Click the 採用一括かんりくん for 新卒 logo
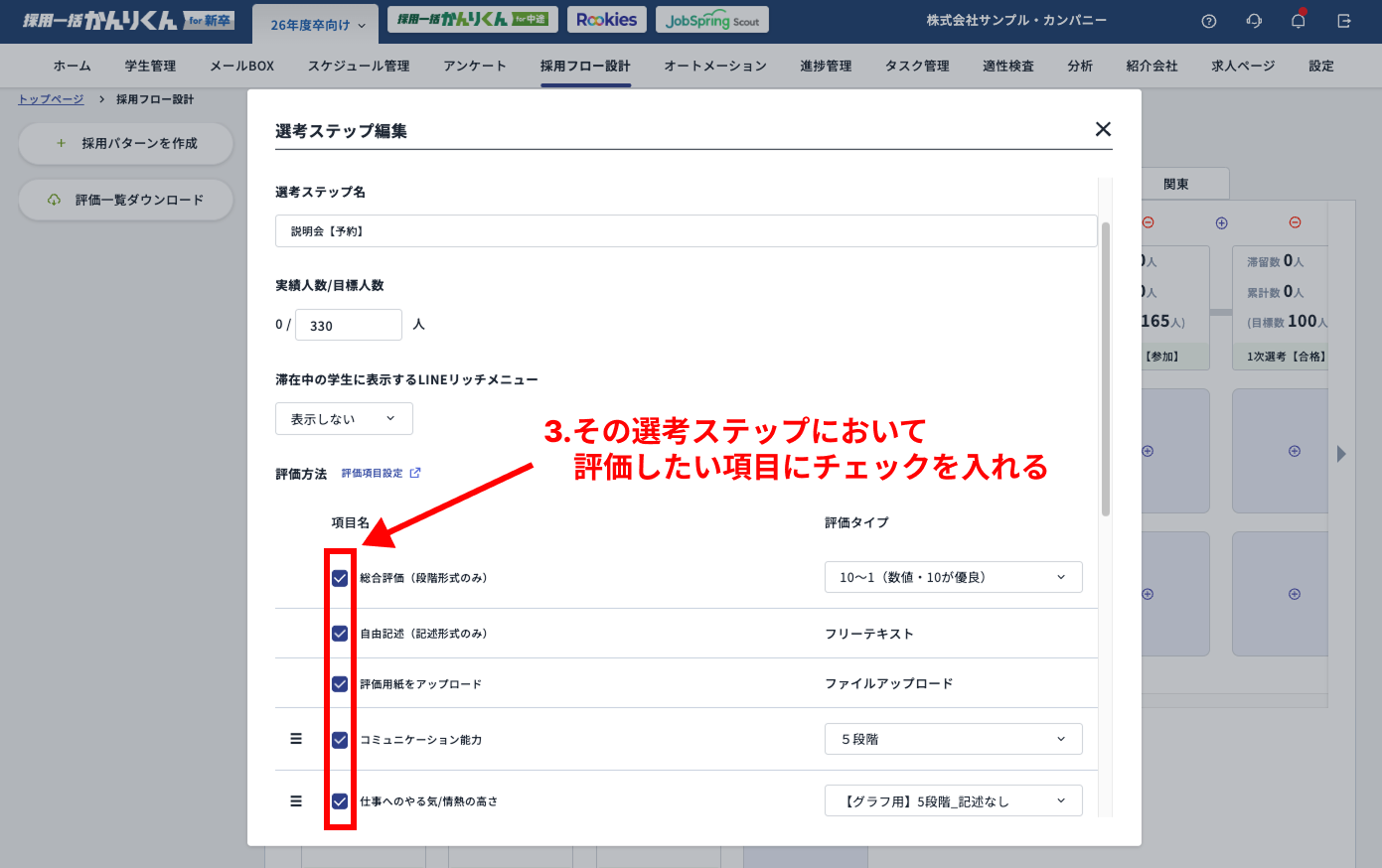Screen dimensions: 1382x868 coord(128,21)
